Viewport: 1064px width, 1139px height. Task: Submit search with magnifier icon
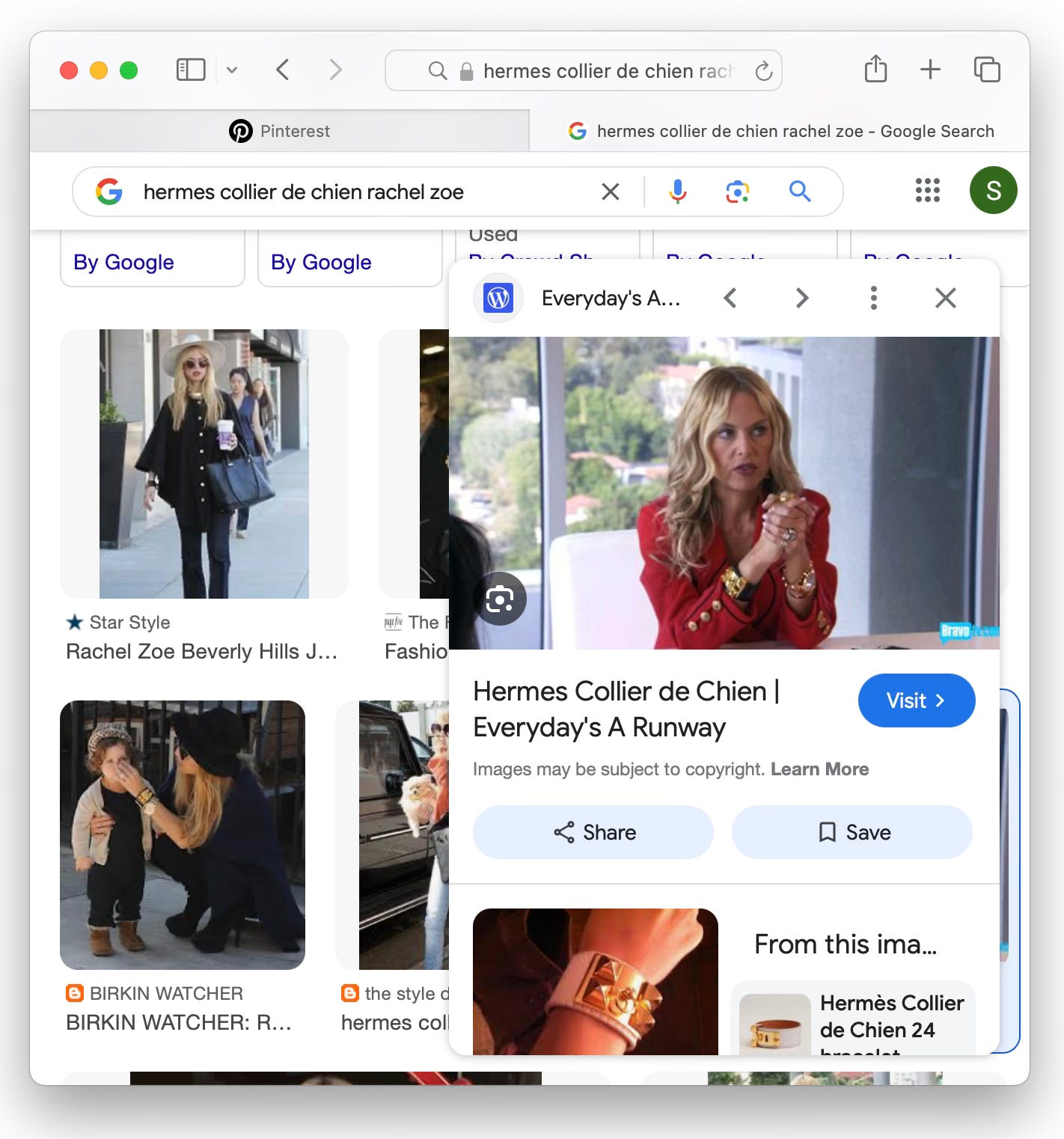coord(800,192)
